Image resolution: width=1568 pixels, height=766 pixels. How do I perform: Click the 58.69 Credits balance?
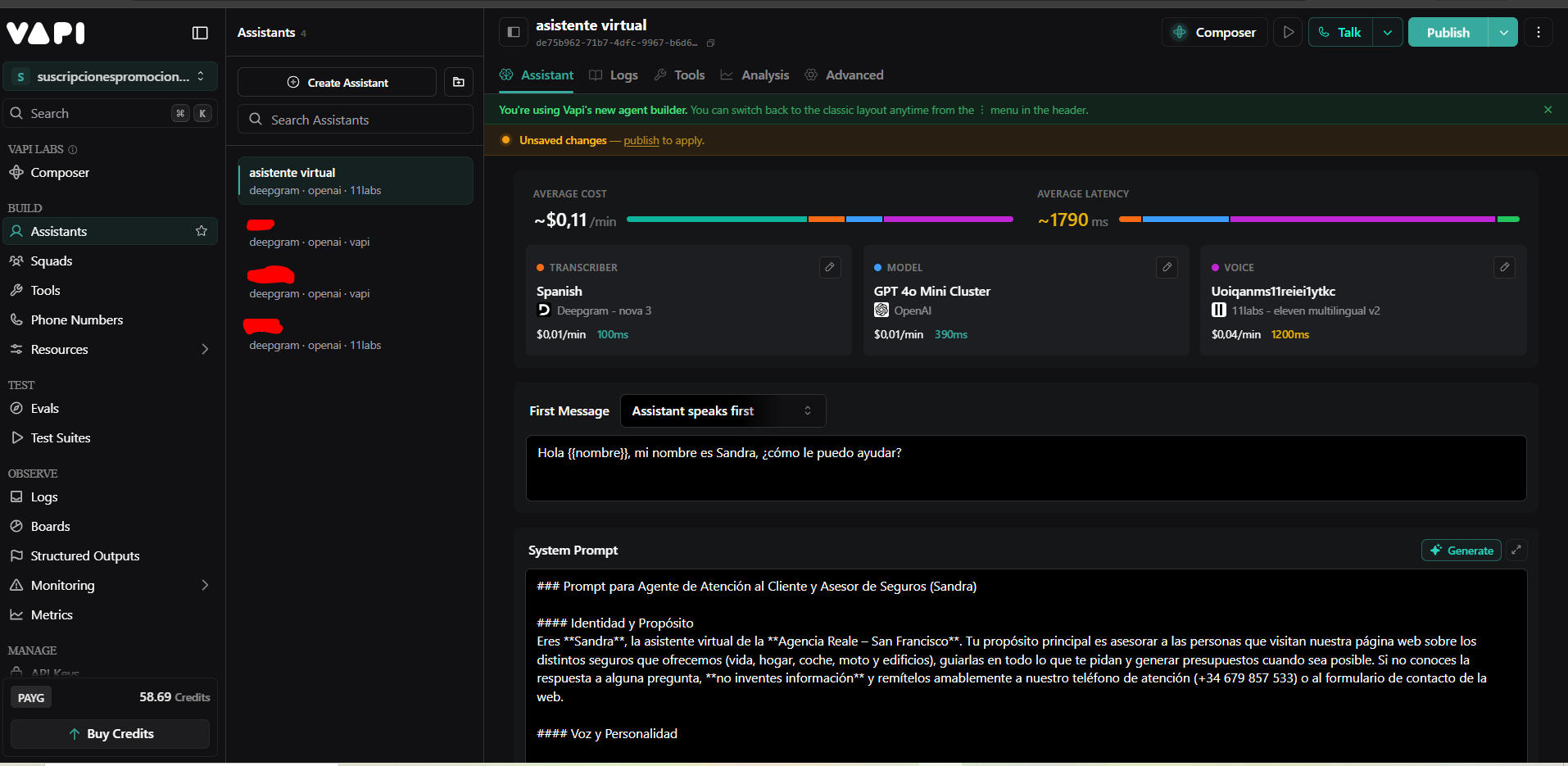pyautogui.click(x=174, y=697)
